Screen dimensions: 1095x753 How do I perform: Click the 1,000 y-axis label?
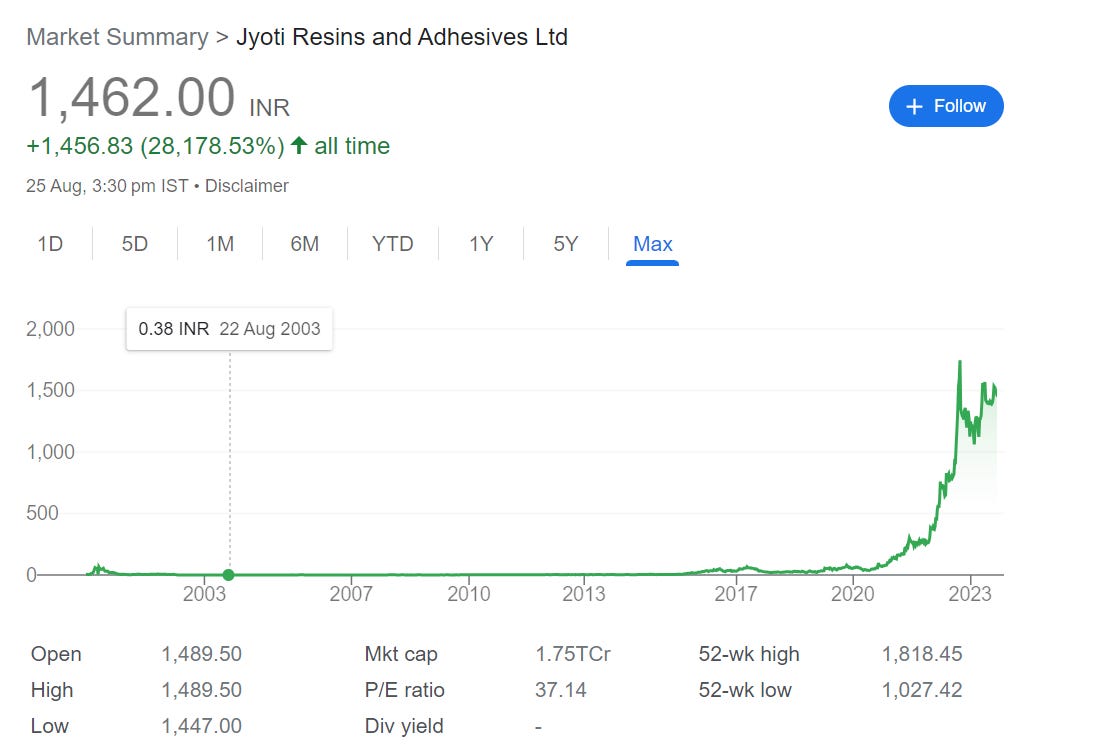tap(50, 452)
